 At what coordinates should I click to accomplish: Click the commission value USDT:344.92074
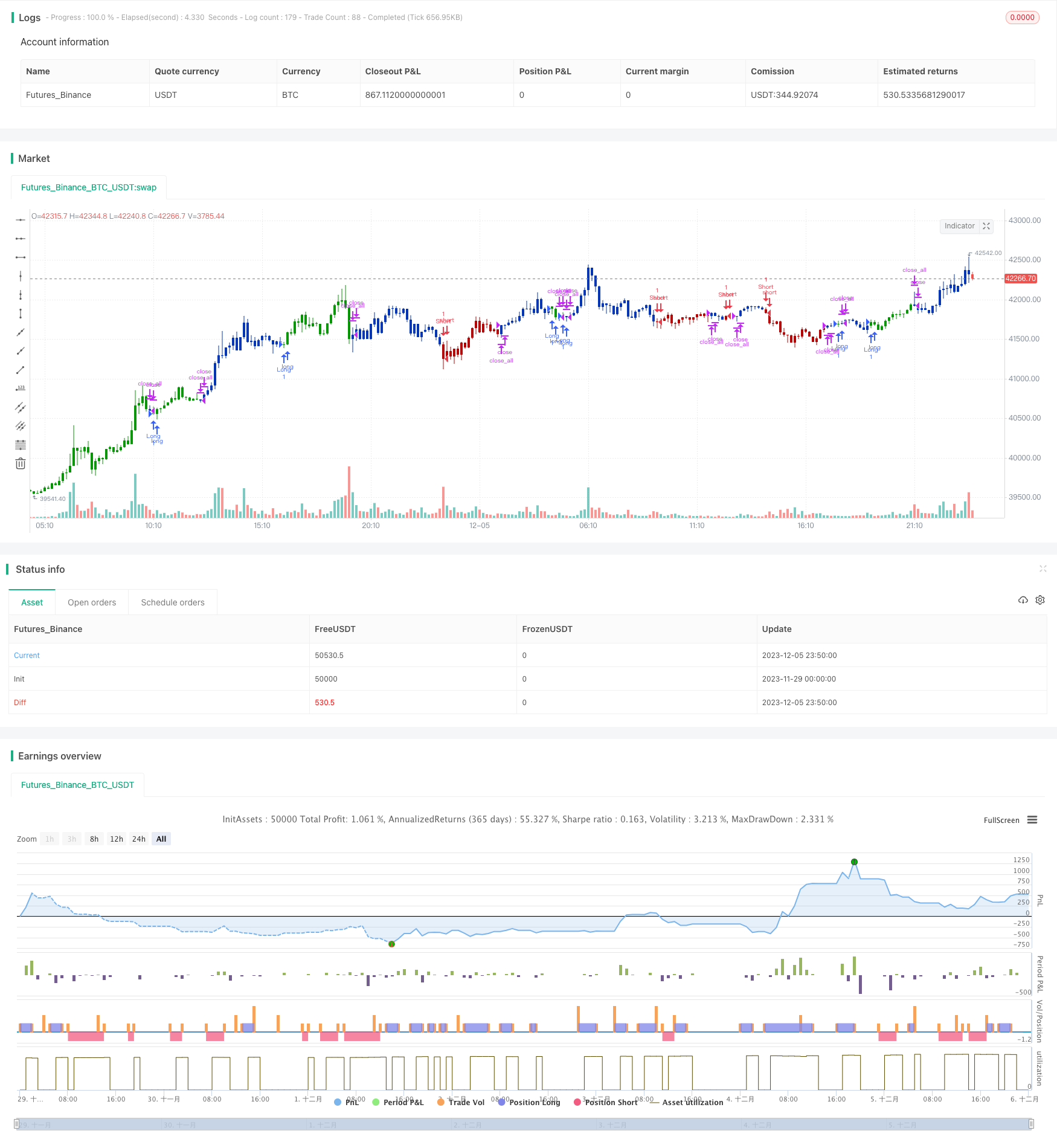pyautogui.click(x=785, y=95)
